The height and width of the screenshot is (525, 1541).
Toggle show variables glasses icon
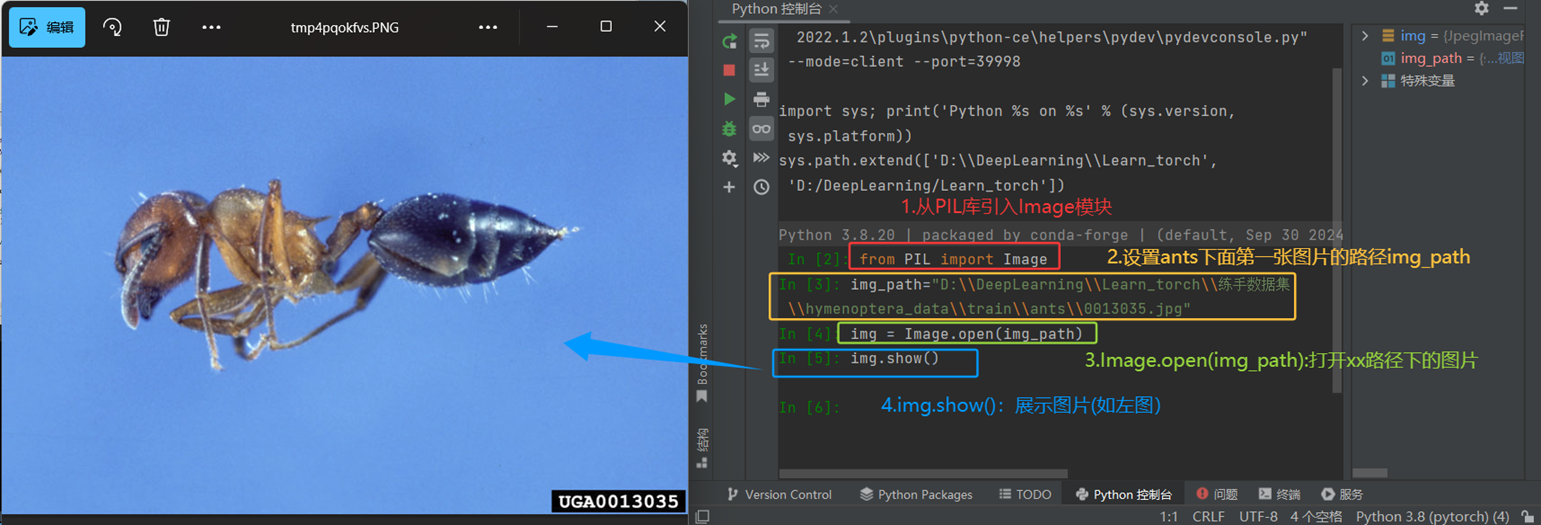coord(761,128)
